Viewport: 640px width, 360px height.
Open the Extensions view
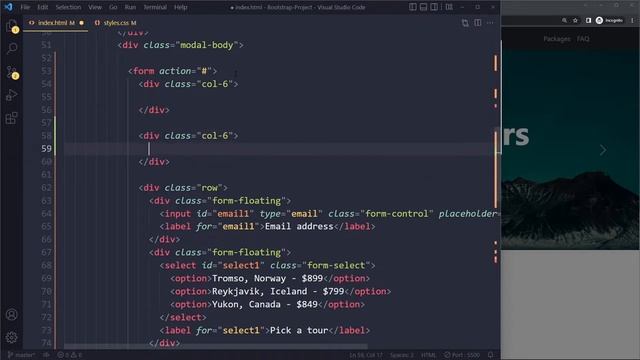click(12, 118)
